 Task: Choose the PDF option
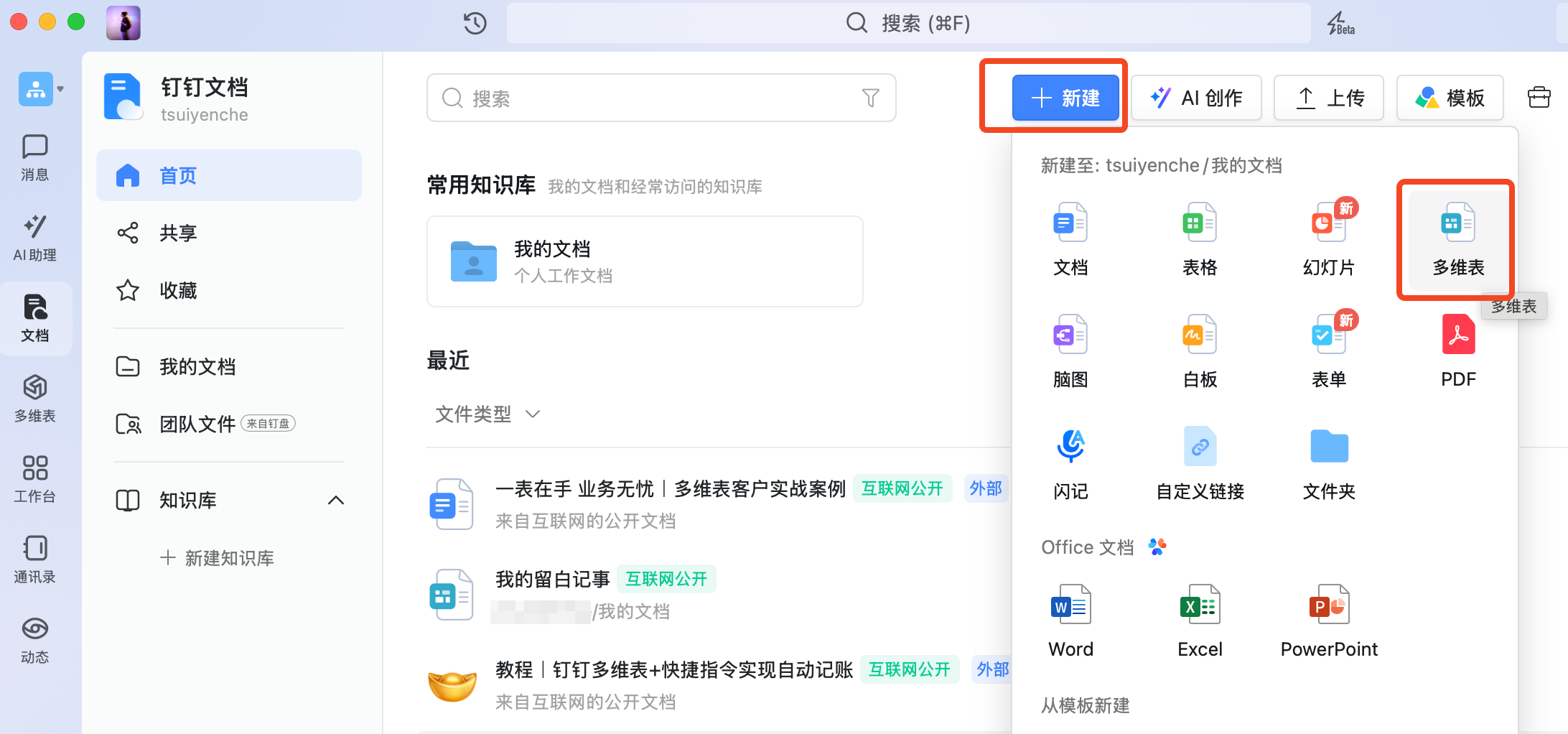(1458, 352)
